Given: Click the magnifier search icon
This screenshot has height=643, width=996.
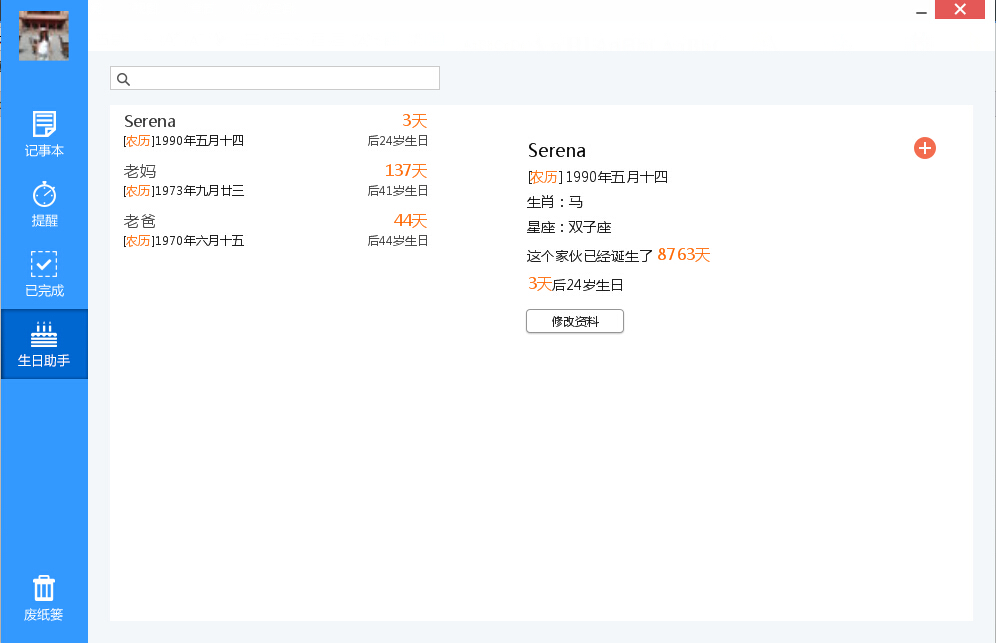Looking at the screenshot, I should (124, 79).
